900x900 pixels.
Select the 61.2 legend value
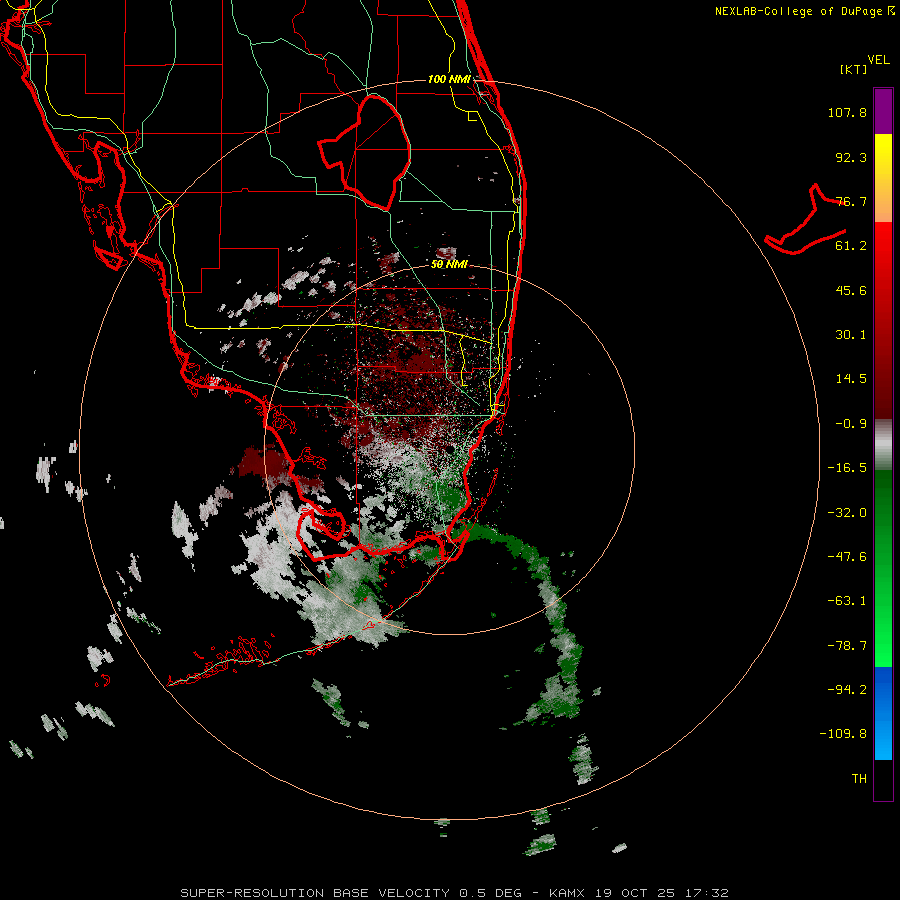click(851, 246)
